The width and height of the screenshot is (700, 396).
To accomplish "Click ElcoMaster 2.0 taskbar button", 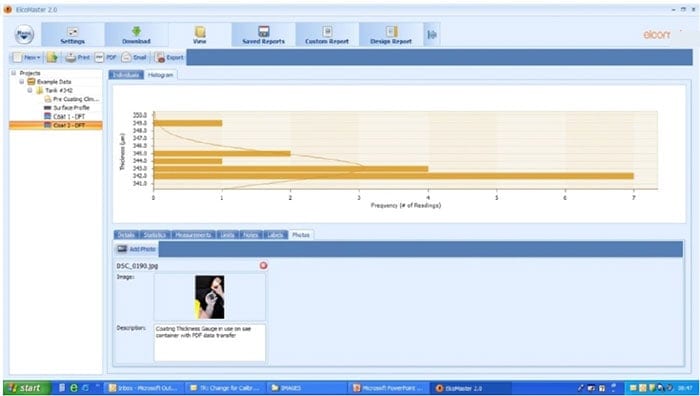I will tap(471, 388).
